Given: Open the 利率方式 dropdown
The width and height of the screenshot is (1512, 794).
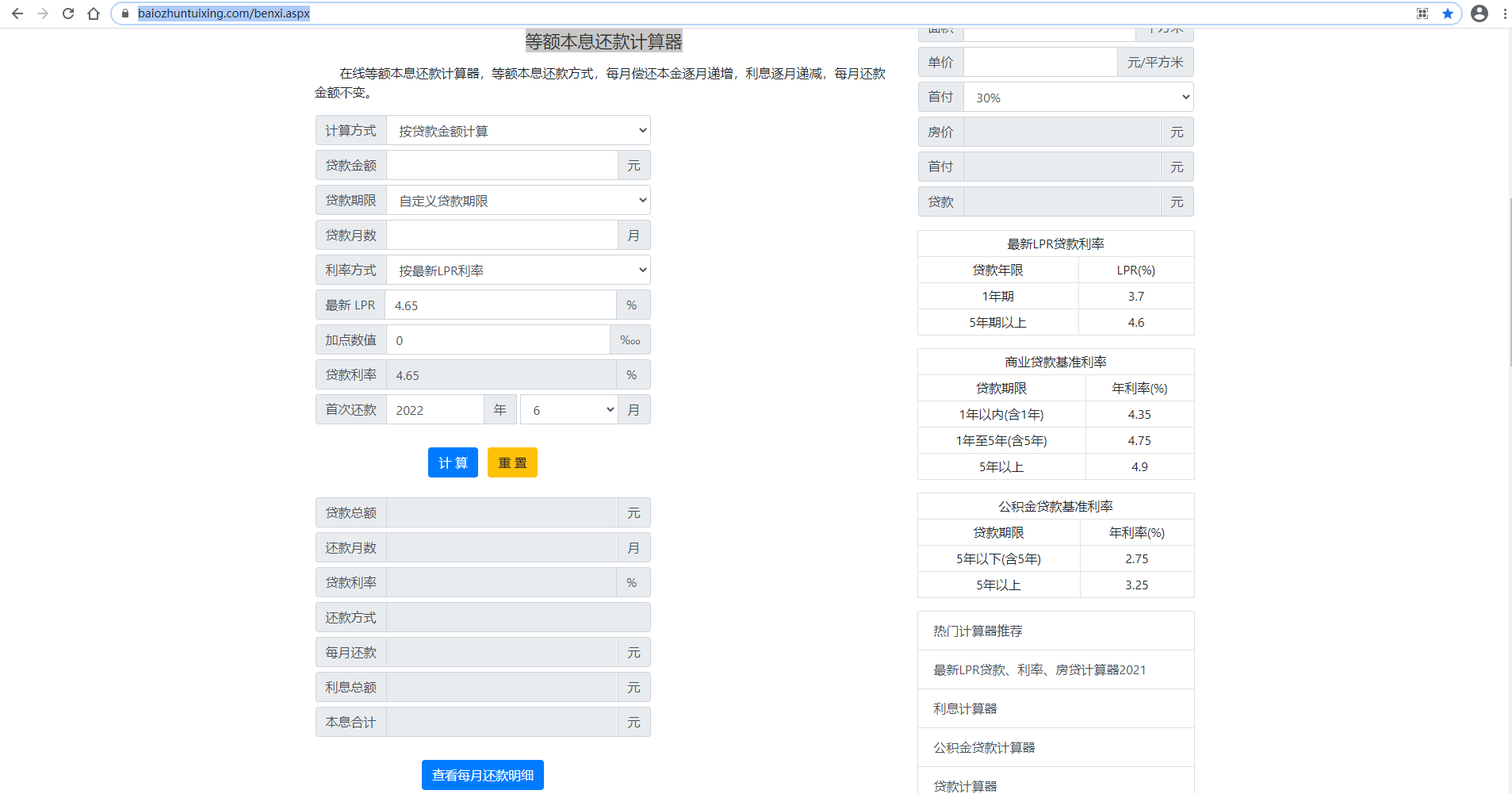Looking at the screenshot, I should 519,270.
